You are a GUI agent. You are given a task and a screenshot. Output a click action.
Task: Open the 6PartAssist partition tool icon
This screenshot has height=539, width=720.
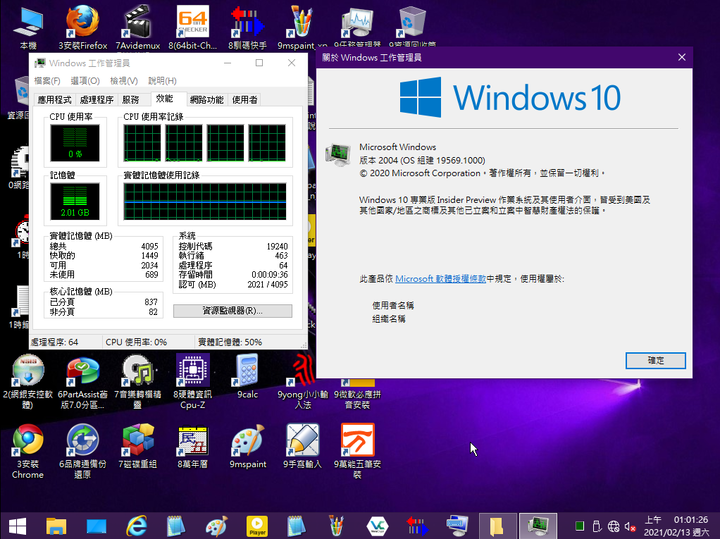83,382
